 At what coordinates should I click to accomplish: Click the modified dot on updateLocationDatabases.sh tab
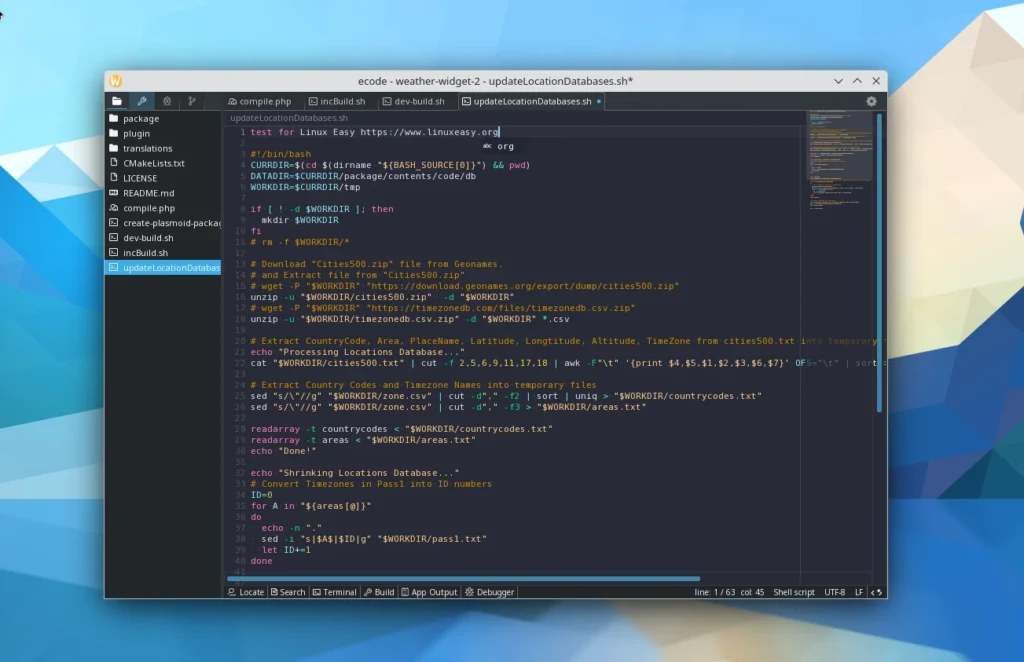click(x=599, y=101)
